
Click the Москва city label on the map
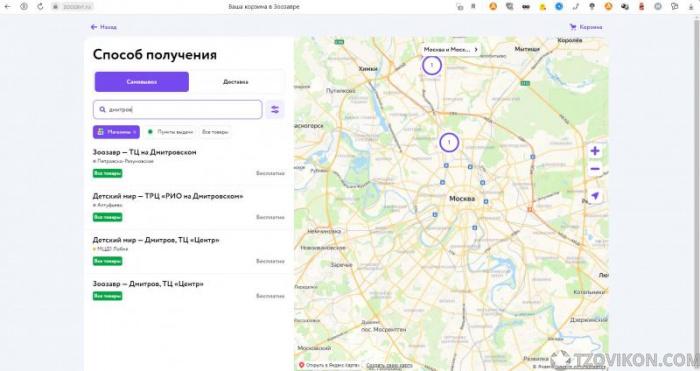tap(462, 199)
